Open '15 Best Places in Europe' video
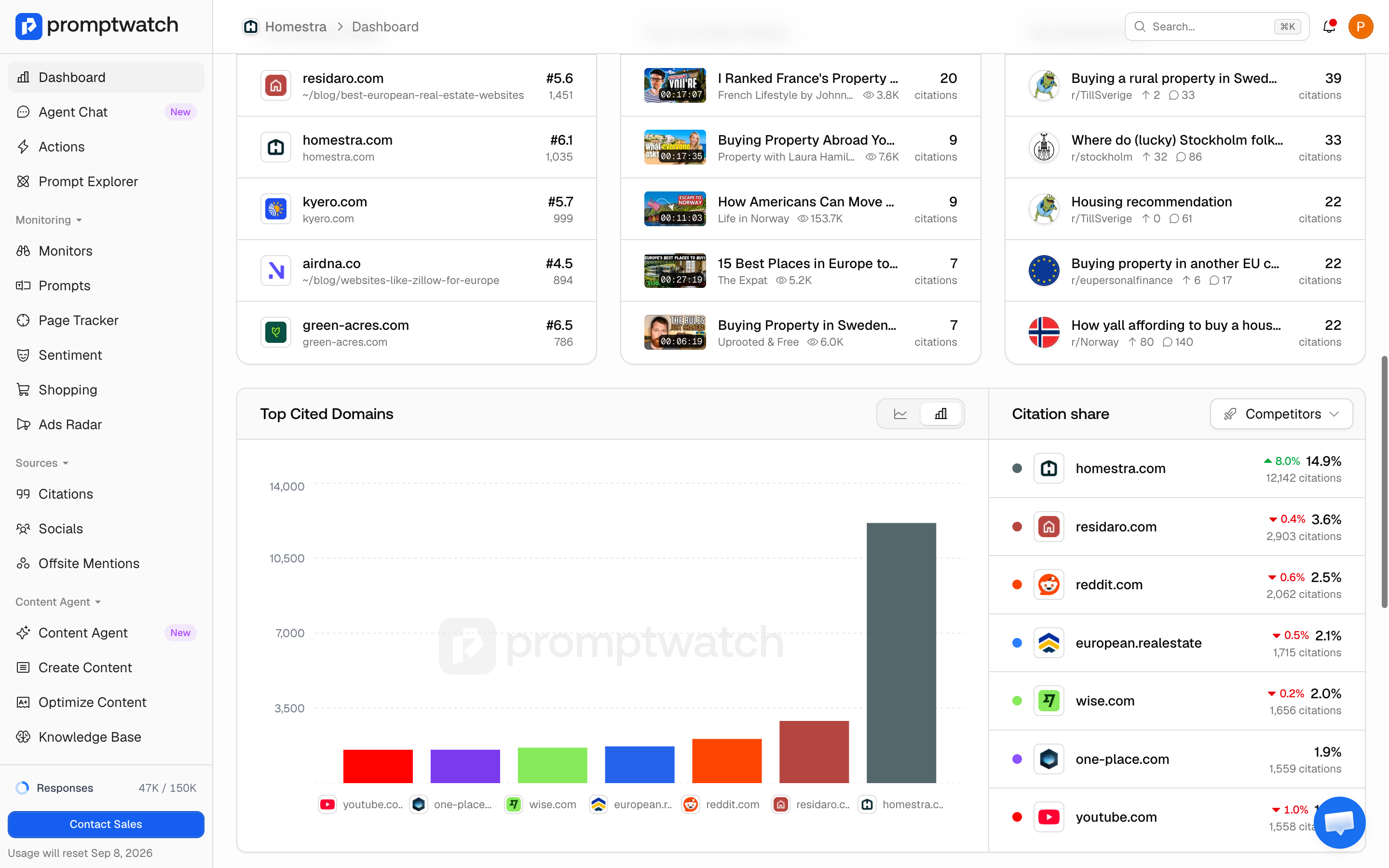Viewport: 1389px width, 868px height. click(801, 271)
